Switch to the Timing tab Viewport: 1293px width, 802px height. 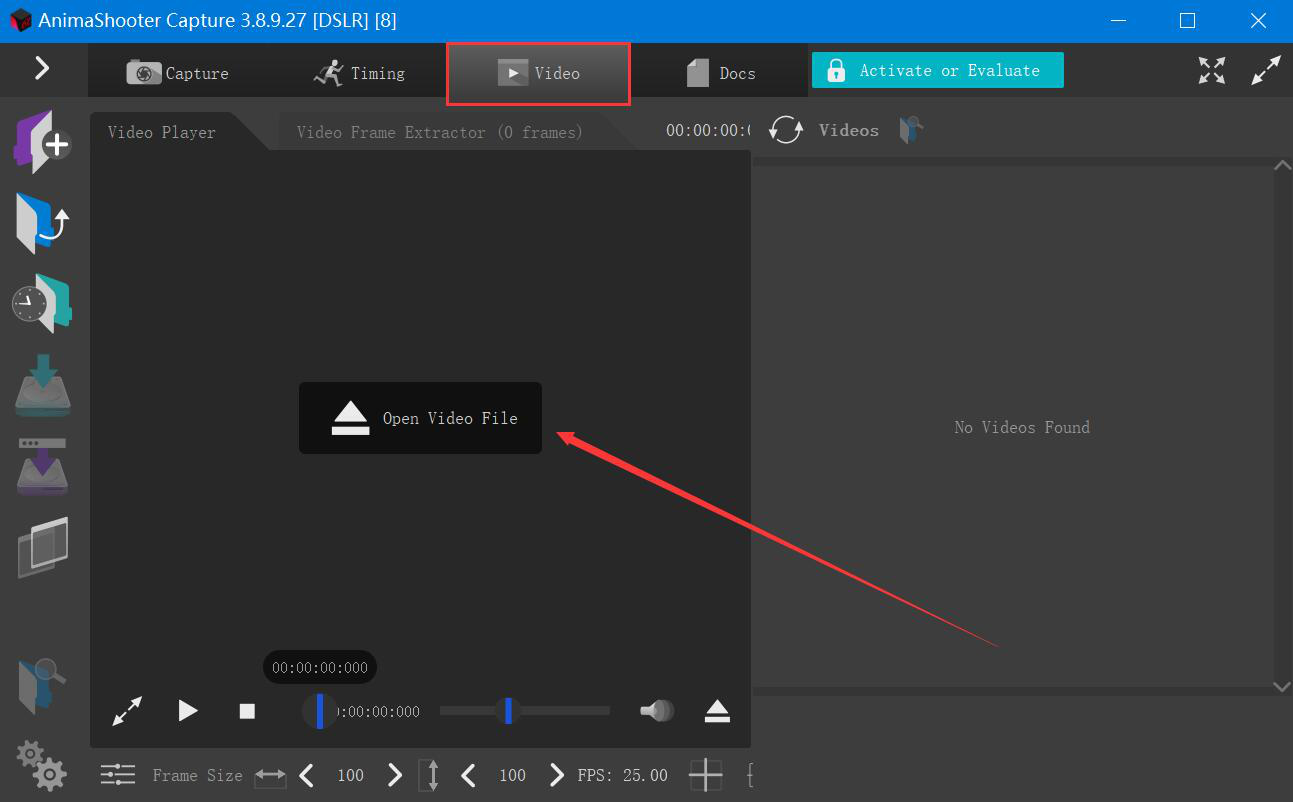click(359, 73)
